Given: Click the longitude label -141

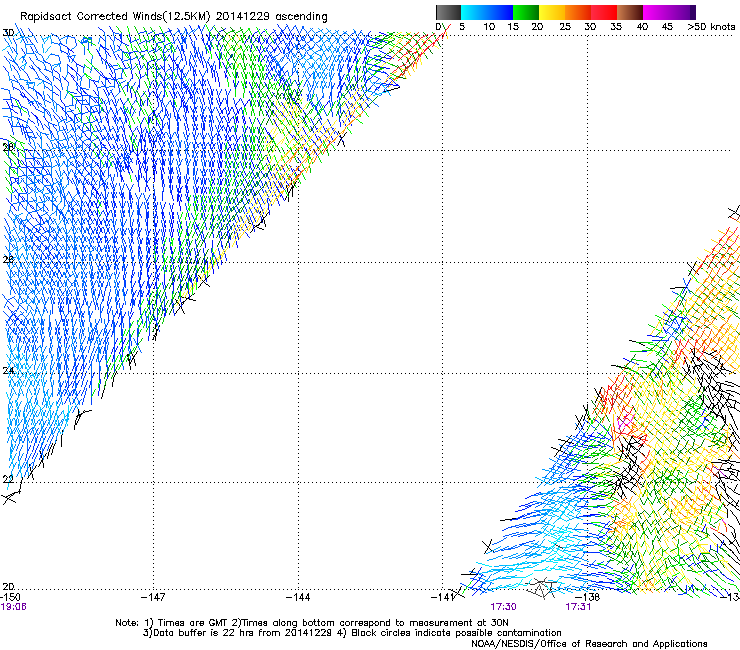Looking at the screenshot, I should [x=442, y=597].
